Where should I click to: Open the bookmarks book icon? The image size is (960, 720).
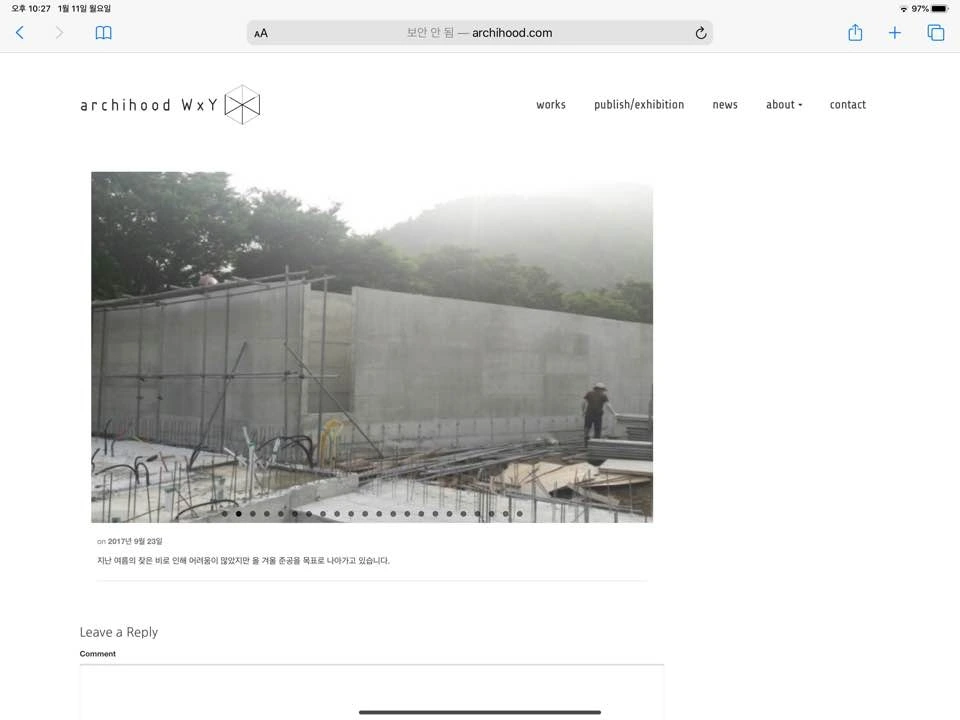103,33
